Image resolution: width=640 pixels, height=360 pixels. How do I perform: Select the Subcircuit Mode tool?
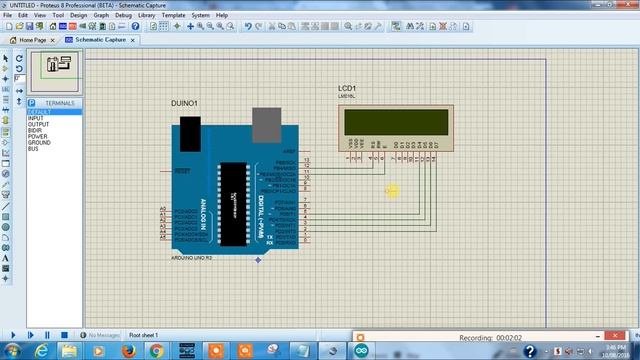tap(5, 120)
